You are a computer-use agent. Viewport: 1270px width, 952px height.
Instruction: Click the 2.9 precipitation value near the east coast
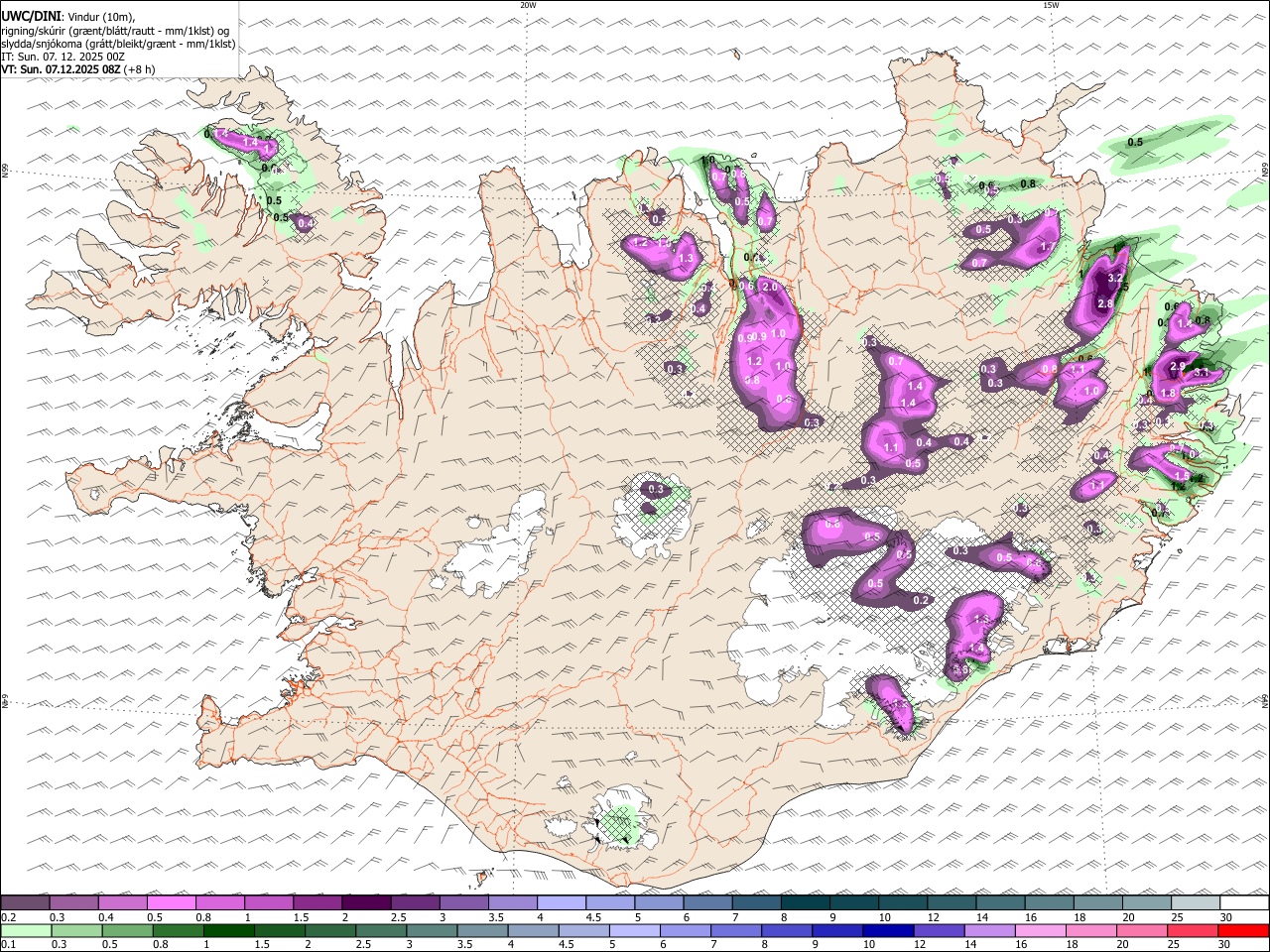(1178, 366)
